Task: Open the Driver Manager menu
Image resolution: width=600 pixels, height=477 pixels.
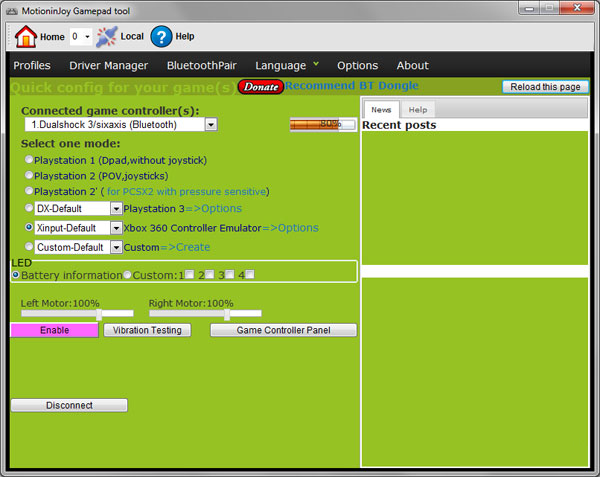Action: [x=108, y=65]
